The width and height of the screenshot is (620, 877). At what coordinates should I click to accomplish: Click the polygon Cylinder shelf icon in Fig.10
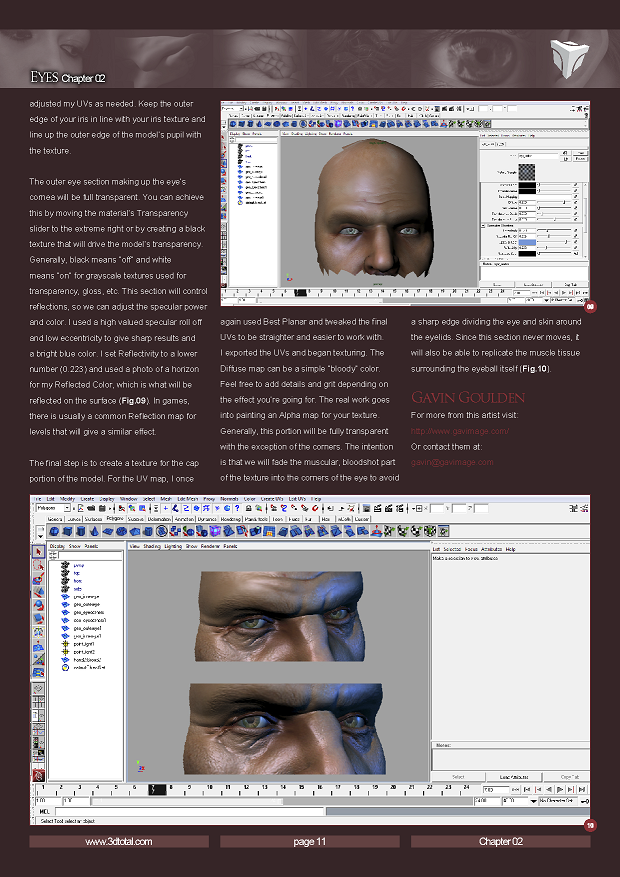[x=80, y=531]
